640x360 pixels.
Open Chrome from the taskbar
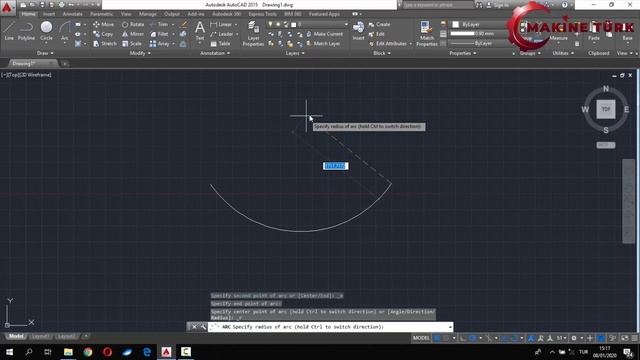point(88,352)
